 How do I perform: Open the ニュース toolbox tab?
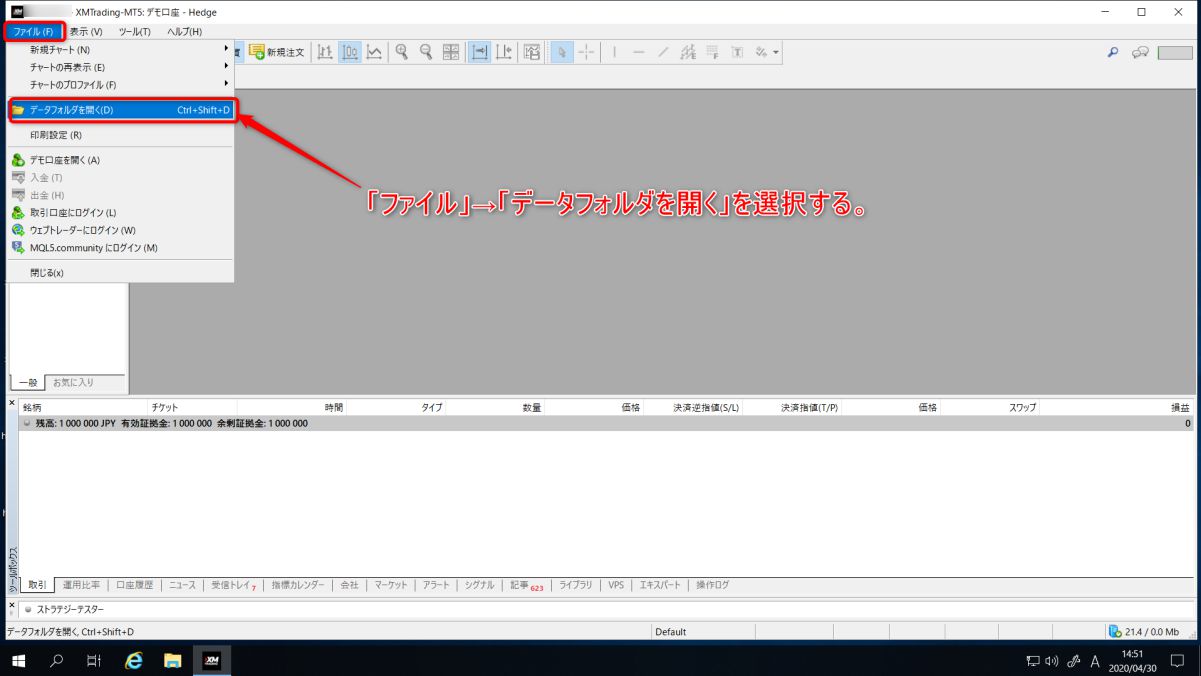(182, 585)
